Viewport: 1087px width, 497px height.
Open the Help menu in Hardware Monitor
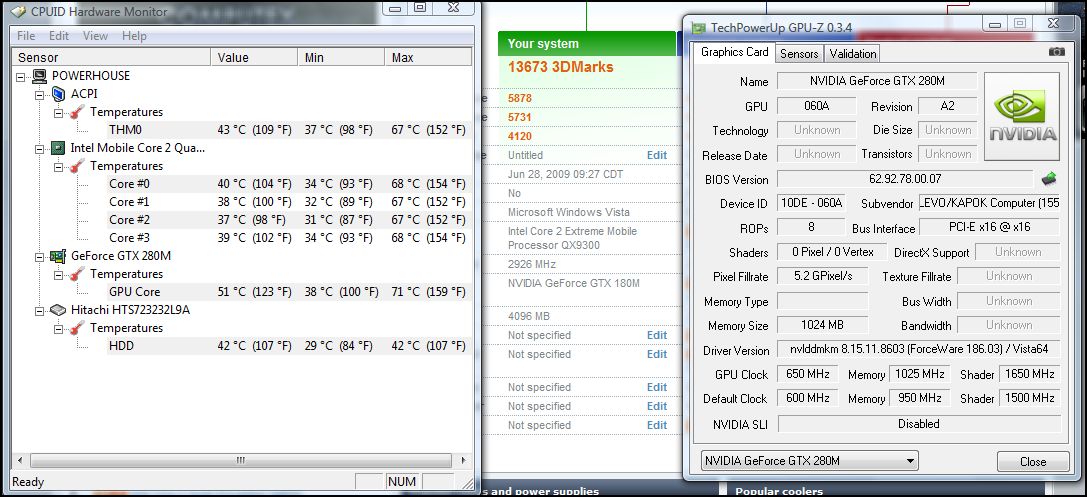pyautogui.click(x=134, y=35)
